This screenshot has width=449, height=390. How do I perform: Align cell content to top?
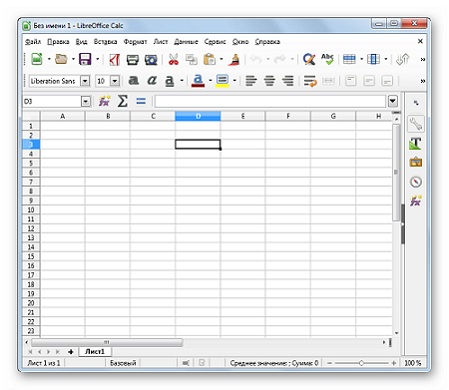(351, 81)
